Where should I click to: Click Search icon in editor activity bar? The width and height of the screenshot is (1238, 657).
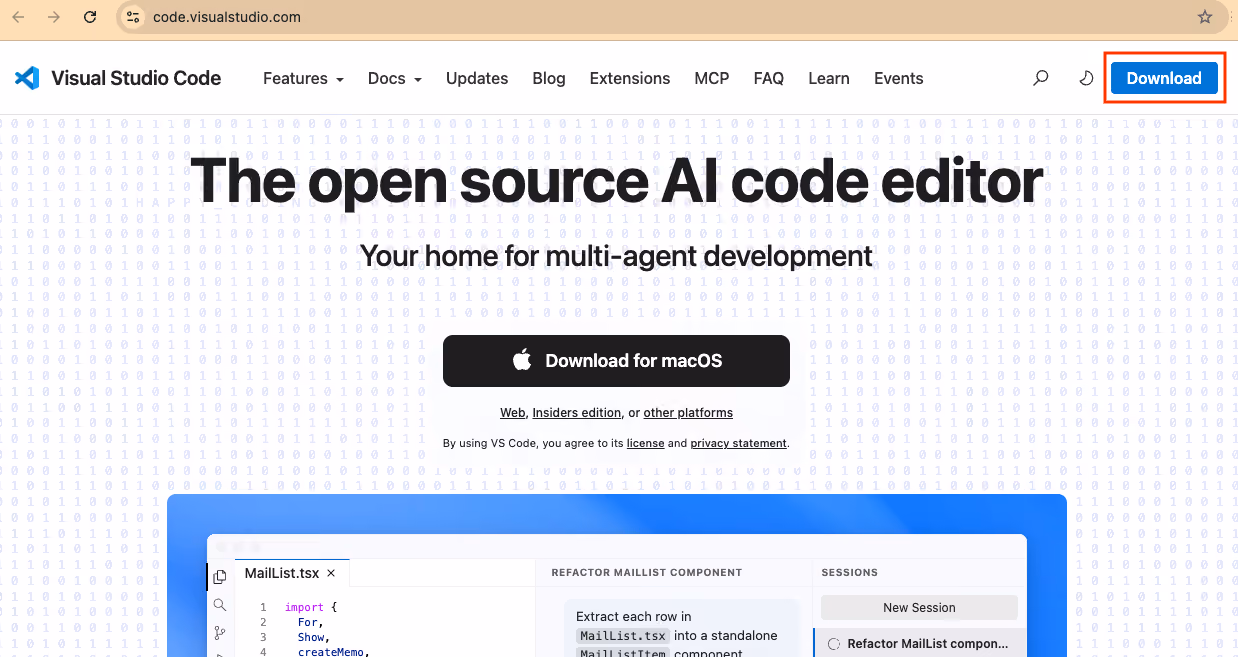220,605
